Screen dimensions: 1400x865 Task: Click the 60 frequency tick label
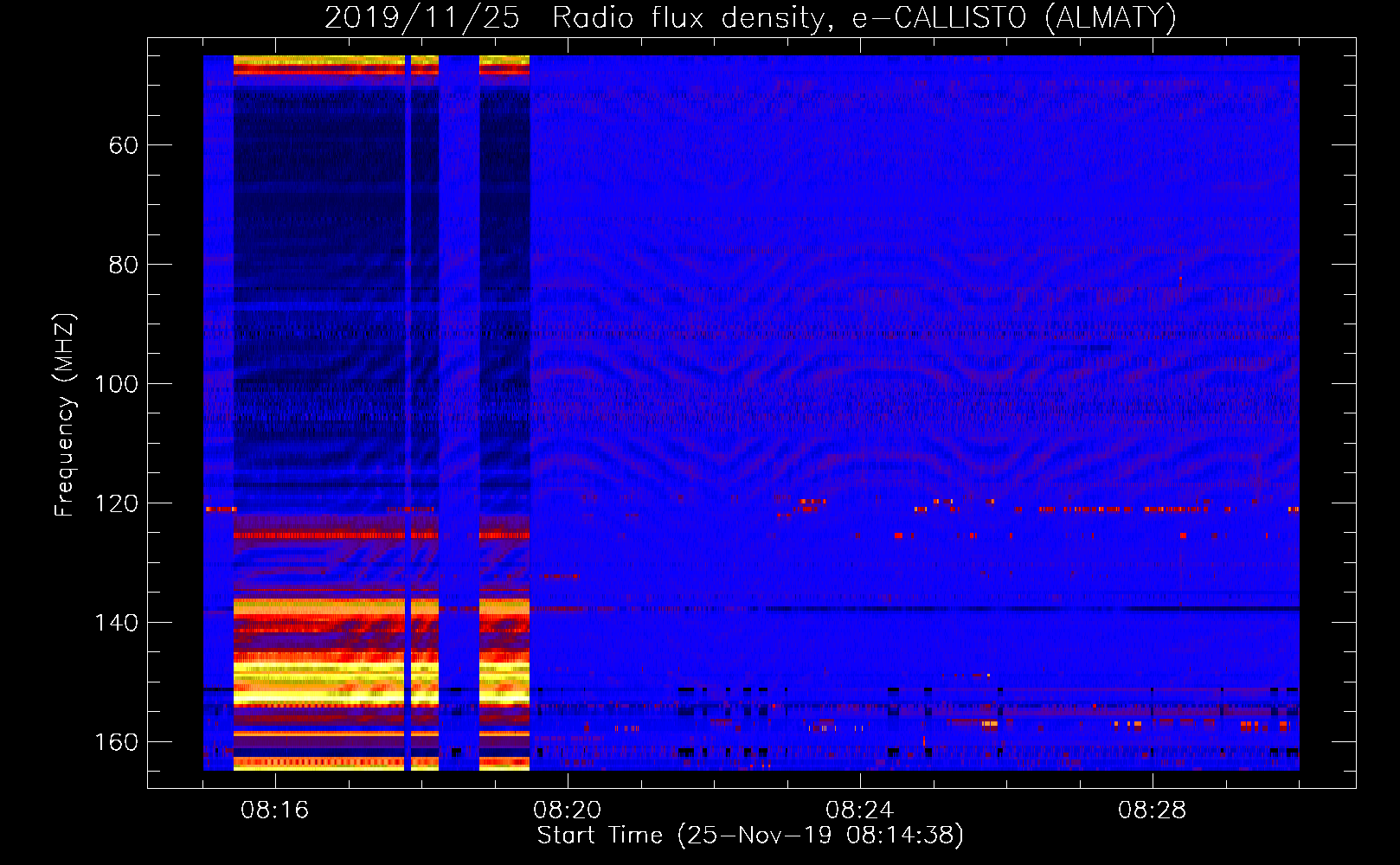(124, 145)
